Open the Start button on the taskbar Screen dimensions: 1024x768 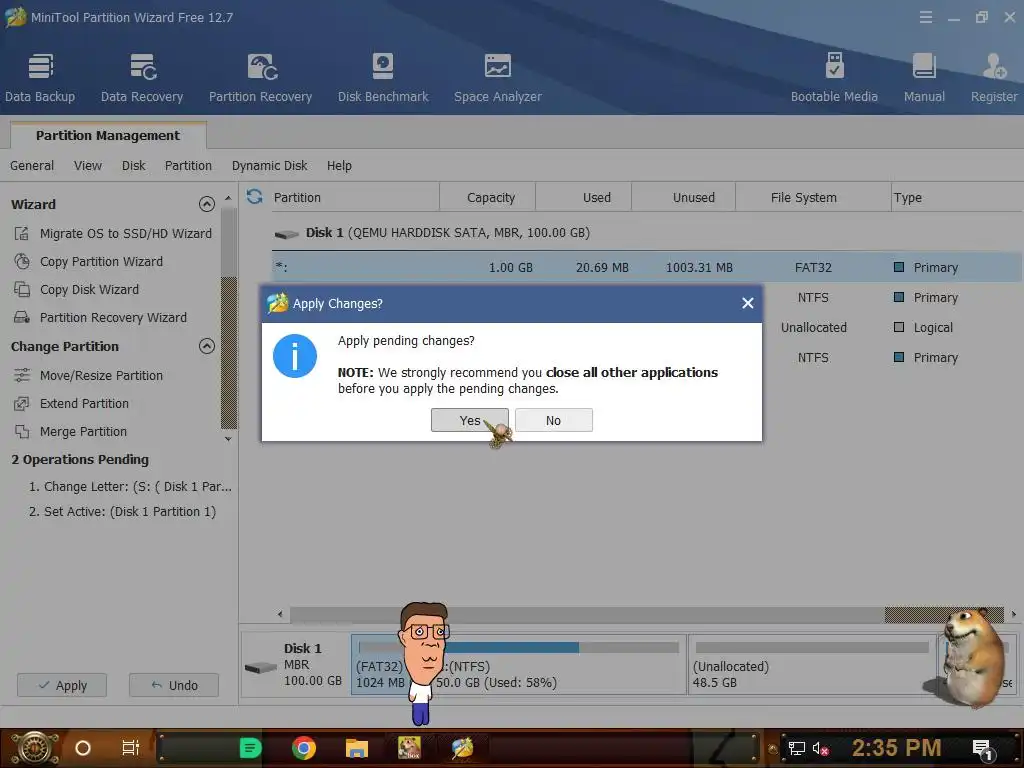tap(35, 748)
